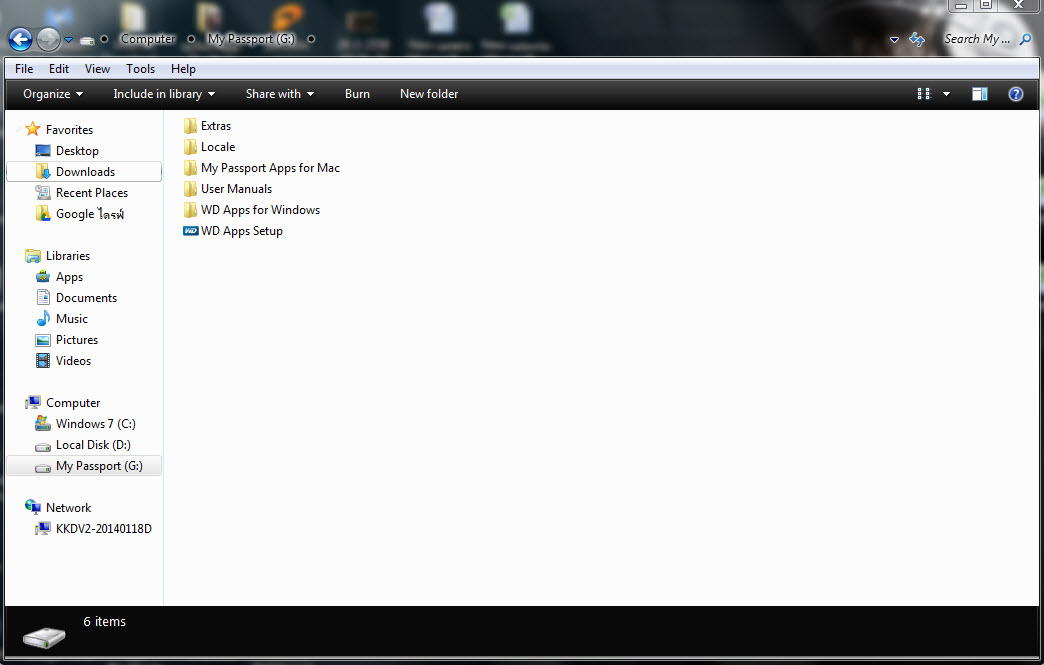Select the Locale folder icon
1044x665 pixels.
[190, 146]
